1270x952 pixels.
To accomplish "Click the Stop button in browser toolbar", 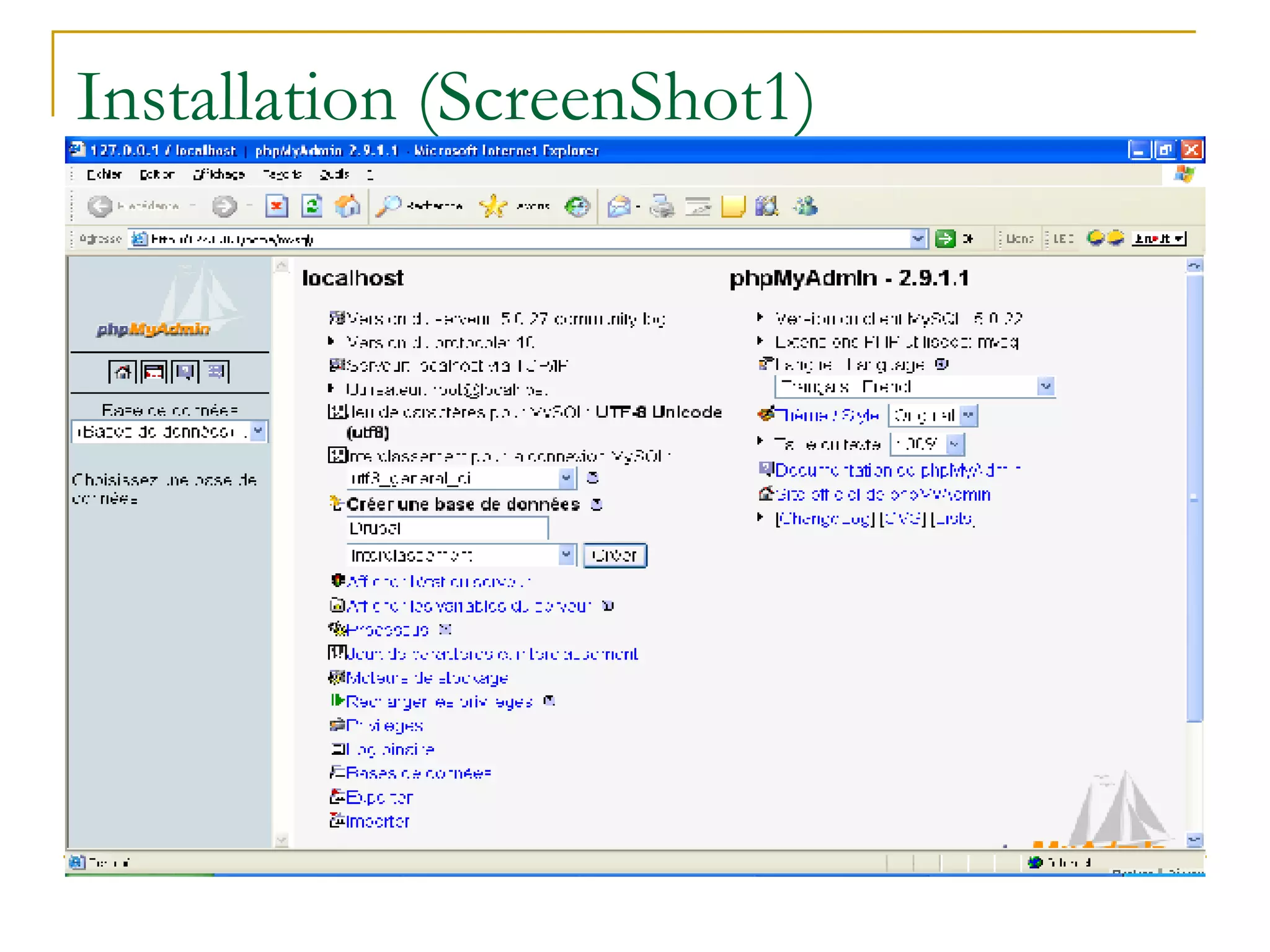I will tap(277, 206).
